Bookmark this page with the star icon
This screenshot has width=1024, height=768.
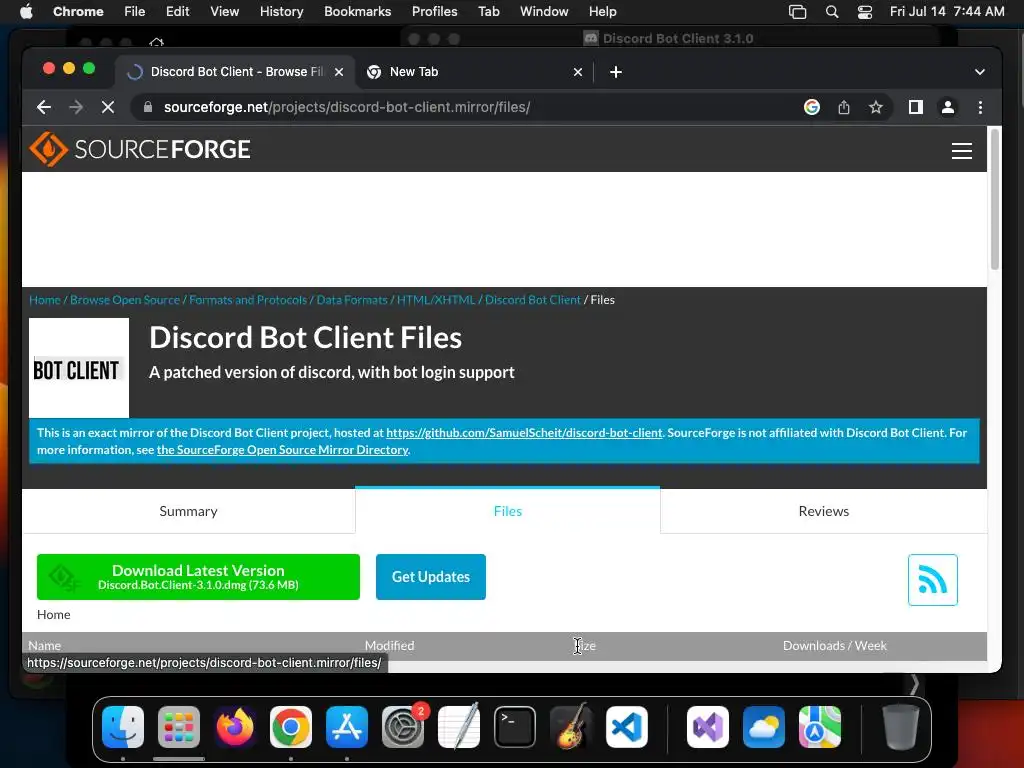[x=876, y=107]
